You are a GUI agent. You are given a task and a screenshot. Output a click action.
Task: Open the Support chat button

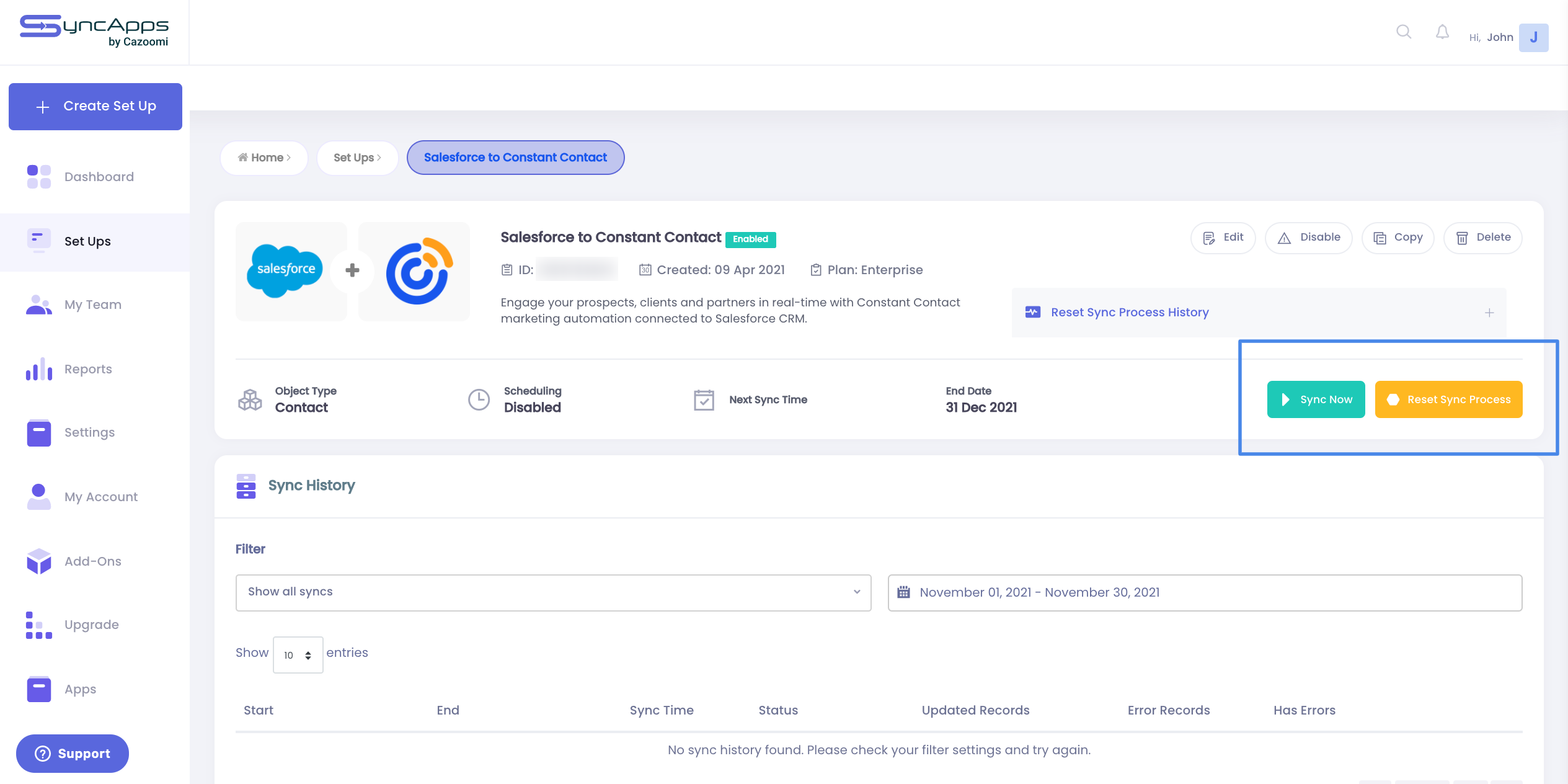73,754
